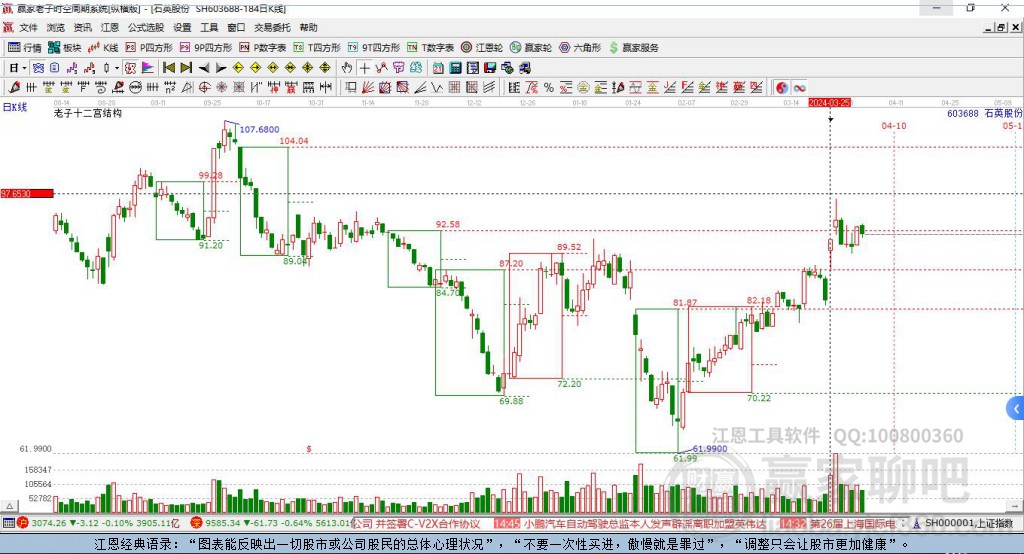Open 9P四方形 tool
The height and width of the screenshot is (554, 1024).
(206, 48)
